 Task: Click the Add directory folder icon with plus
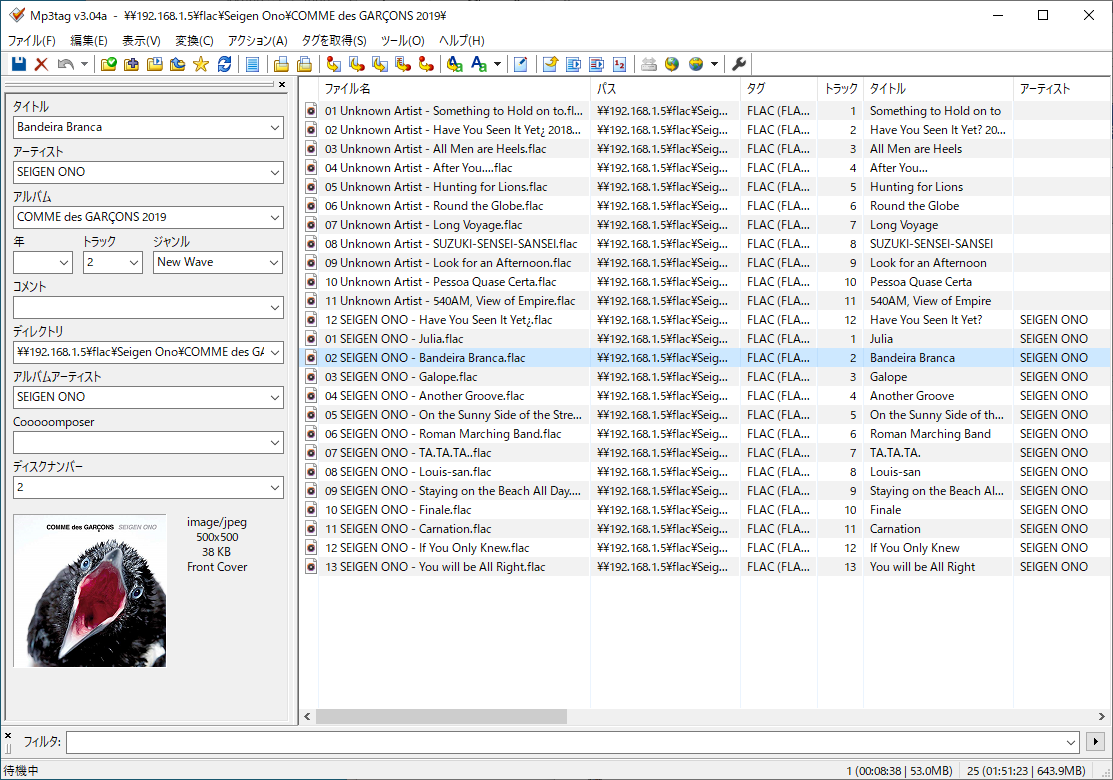coord(131,64)
